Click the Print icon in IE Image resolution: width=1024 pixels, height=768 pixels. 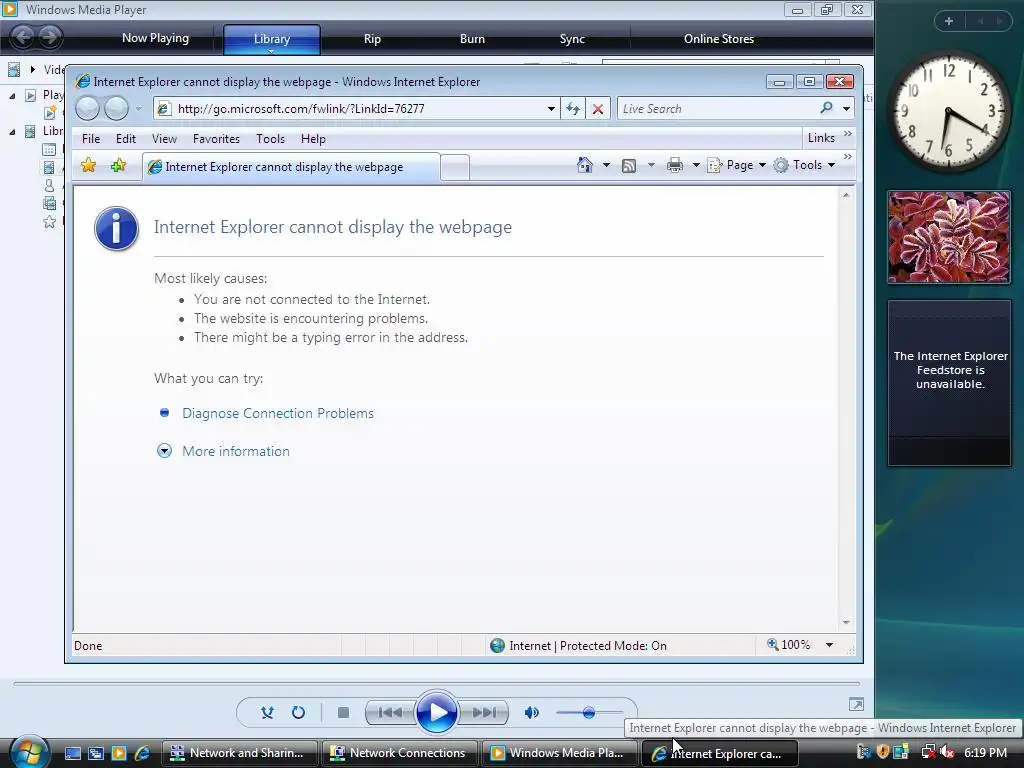click(675, 165)
